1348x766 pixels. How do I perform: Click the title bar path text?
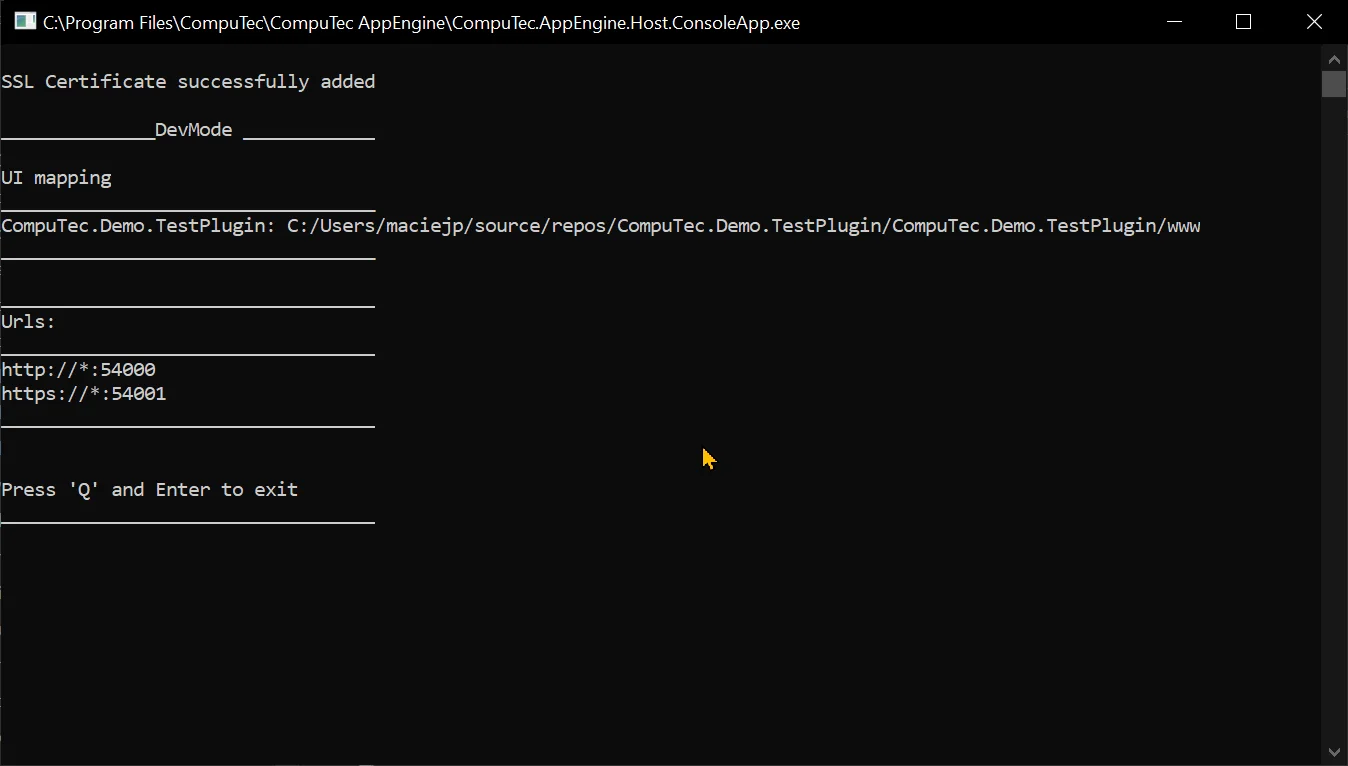tap(420, 22)
